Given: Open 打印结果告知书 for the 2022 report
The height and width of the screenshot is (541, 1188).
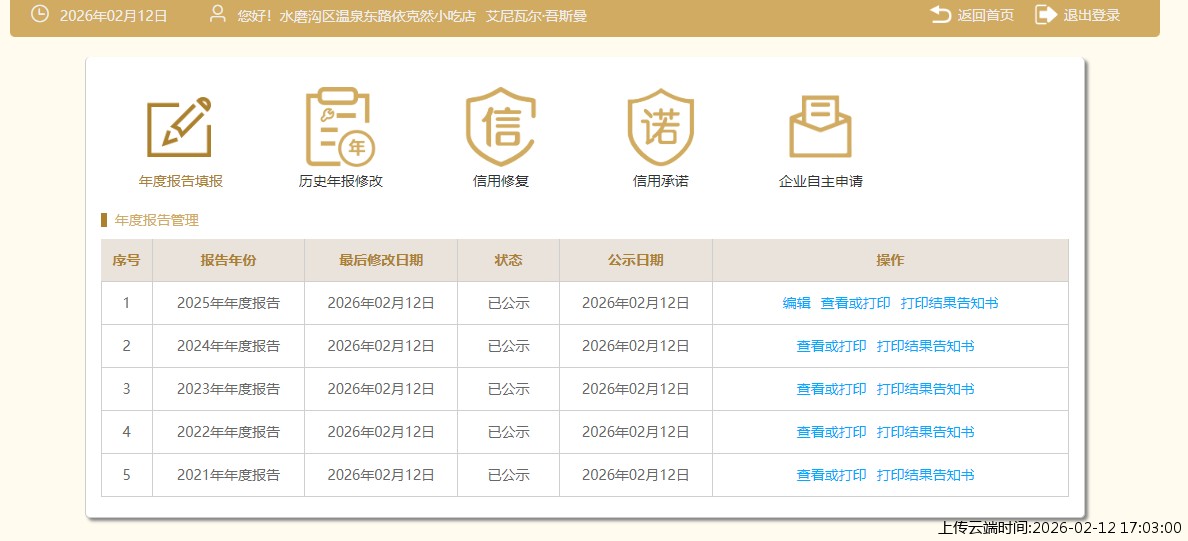Looking at the screenshot, I should [925, 432].
